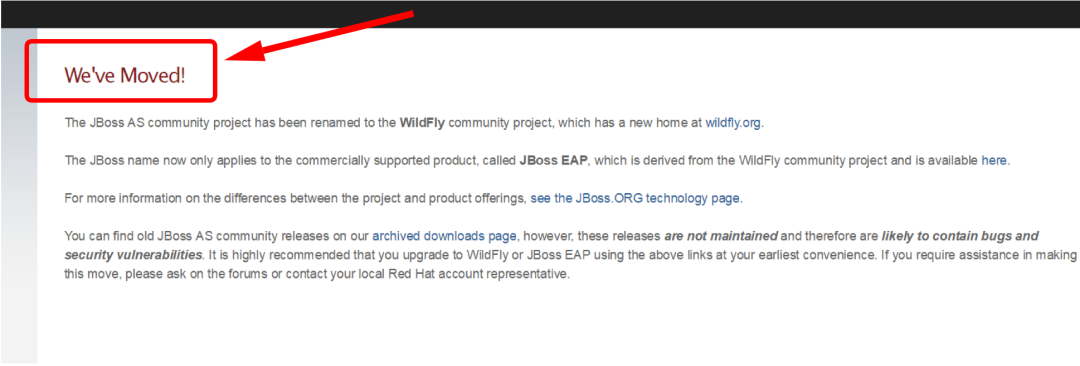The height and width of the screenshot is (366, 1080).
Task: Click the bold 'WildFly' word
Action: [x=422, y=123]
